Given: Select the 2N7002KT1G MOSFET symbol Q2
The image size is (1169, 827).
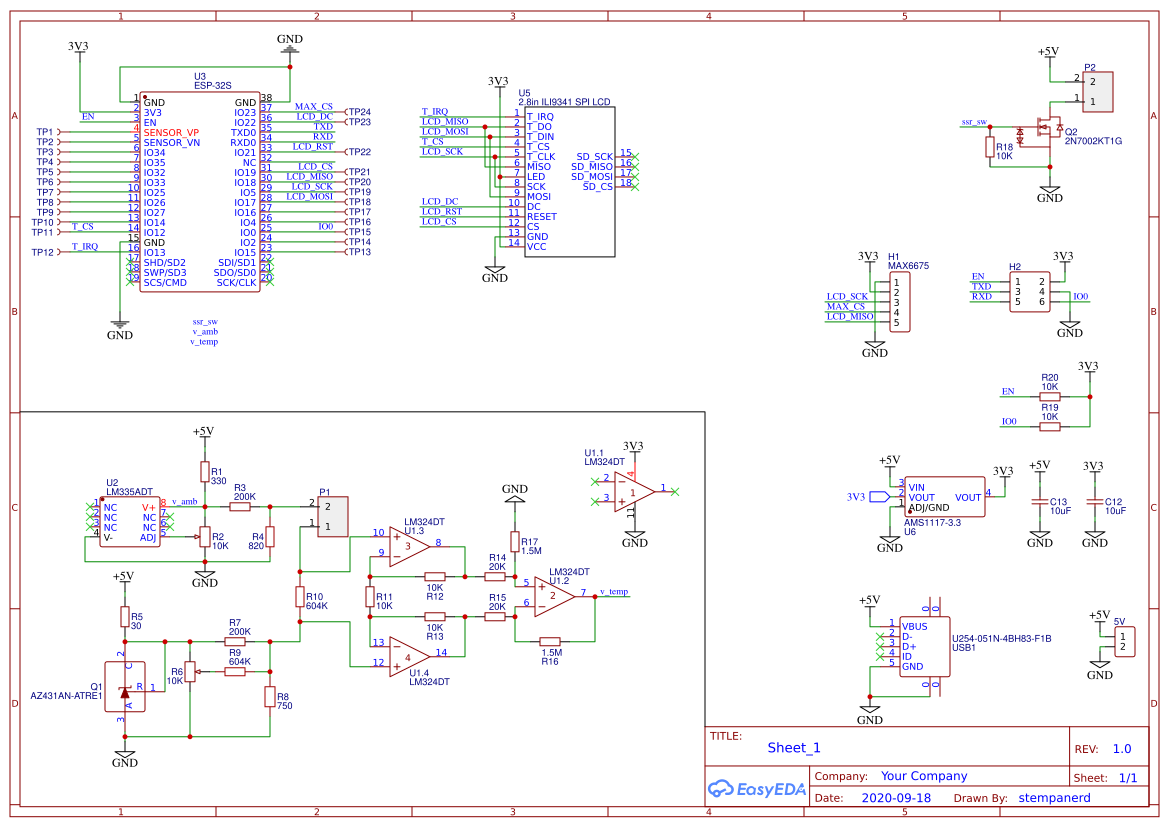Looking at the screenshot, I should point(1050,130).
